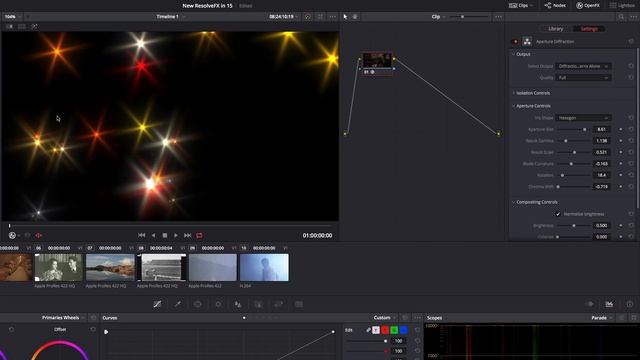
Task: Switch to the Settings tab
Action: click(x=589, y=29)
